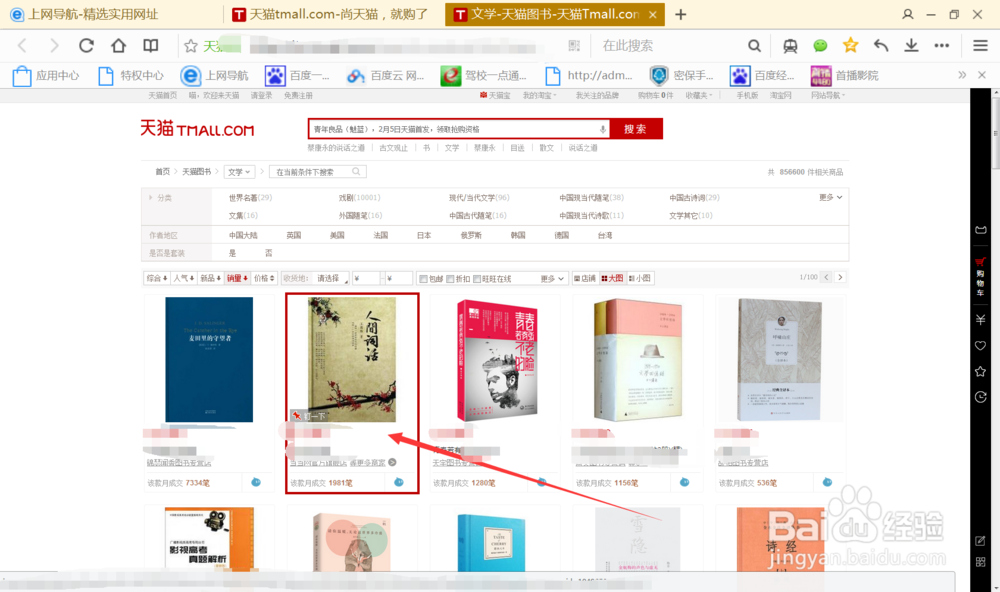Reload the page with the refresh icon
This screenshot has width=1000, height=592.
[86, 45]
